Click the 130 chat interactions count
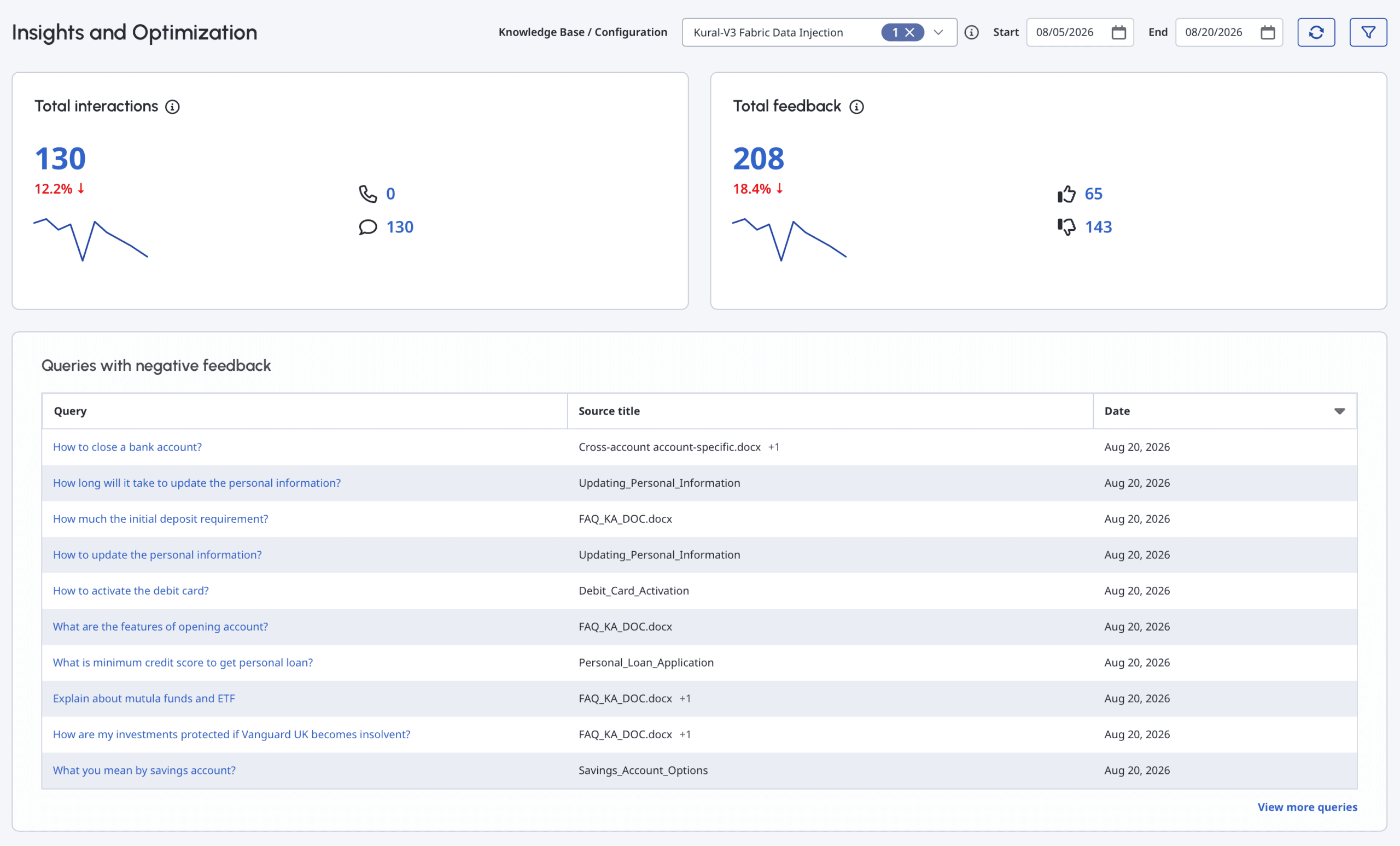Viewport: 1400px width, 846px height. coord(399,227)
